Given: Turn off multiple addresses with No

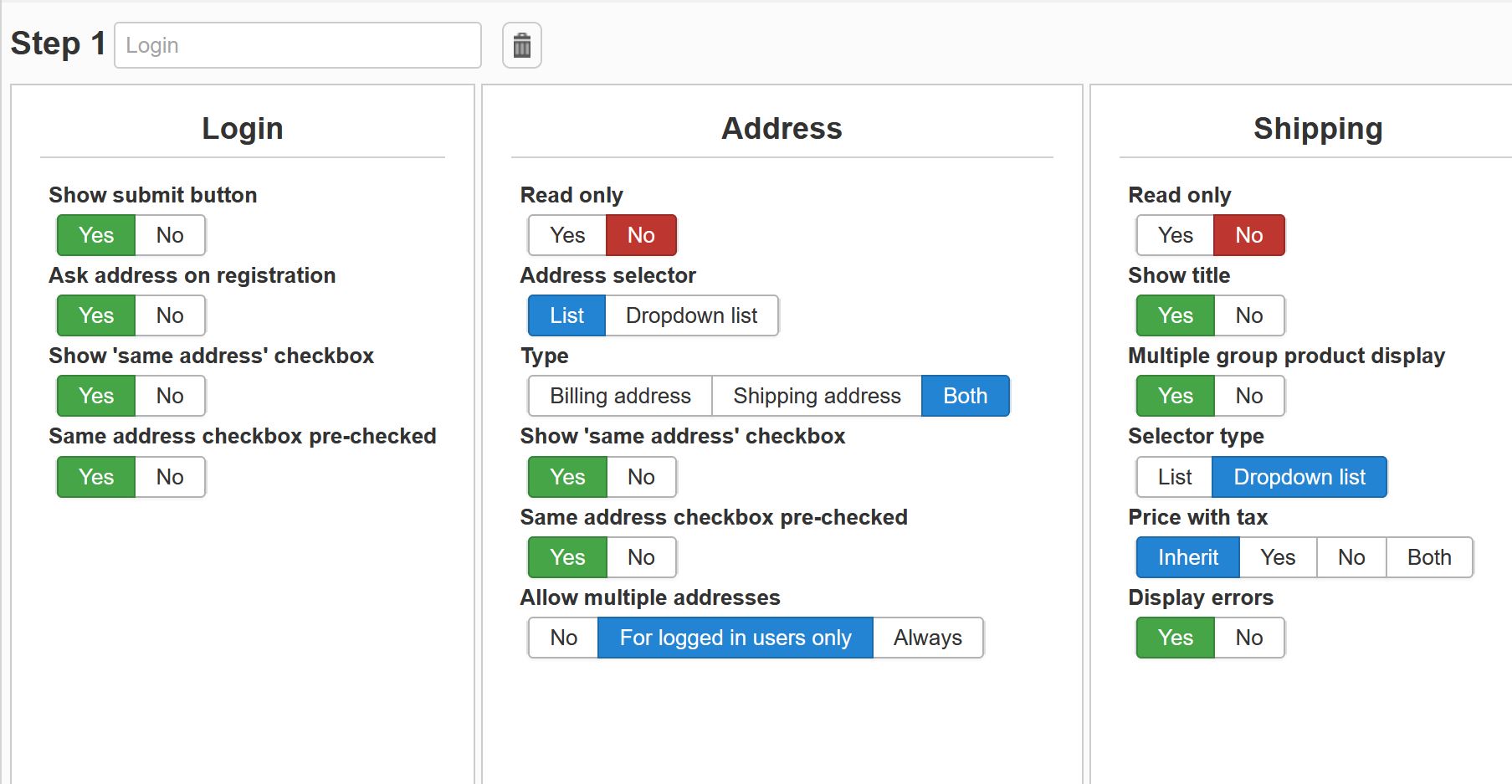Looking at the screenshot, I should [x=563, y=638].
